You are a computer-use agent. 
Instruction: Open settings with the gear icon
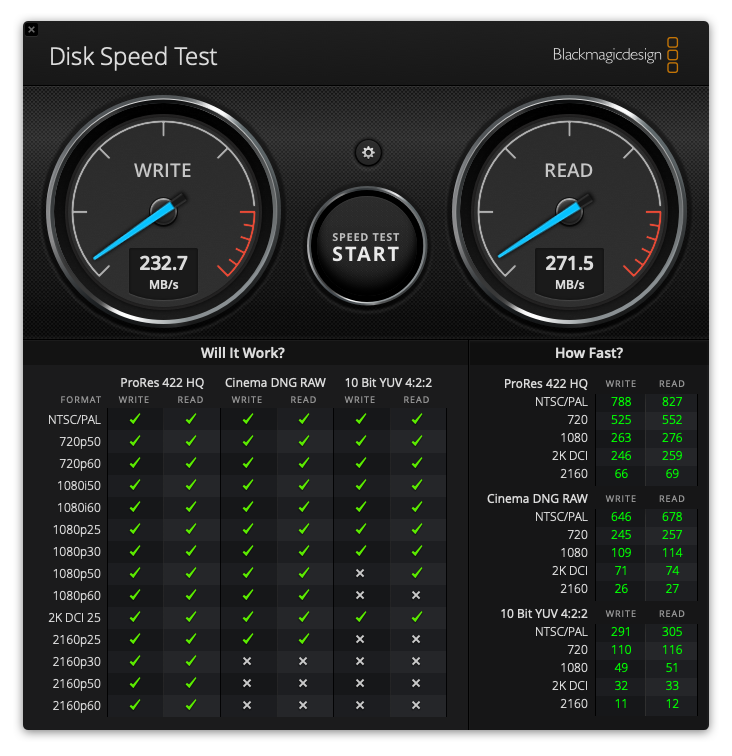368,152
